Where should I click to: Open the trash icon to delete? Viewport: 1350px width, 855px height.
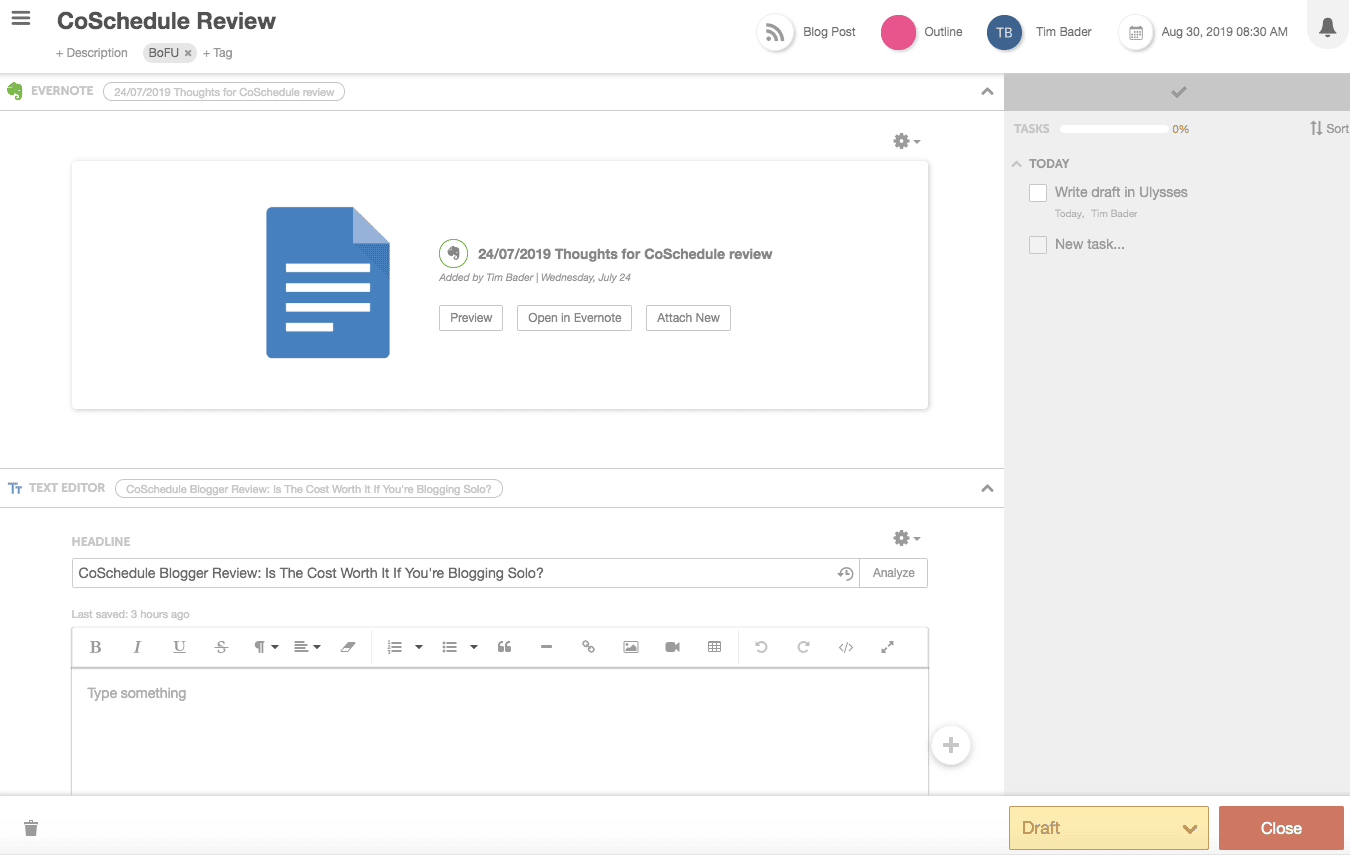pyautogui.click(x=30, y=827)
